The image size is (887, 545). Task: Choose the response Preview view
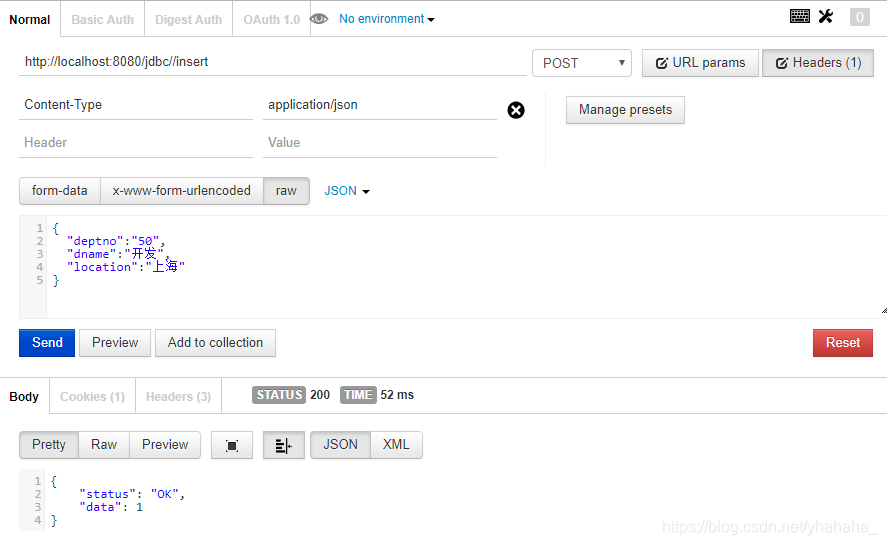pos(165,445)
